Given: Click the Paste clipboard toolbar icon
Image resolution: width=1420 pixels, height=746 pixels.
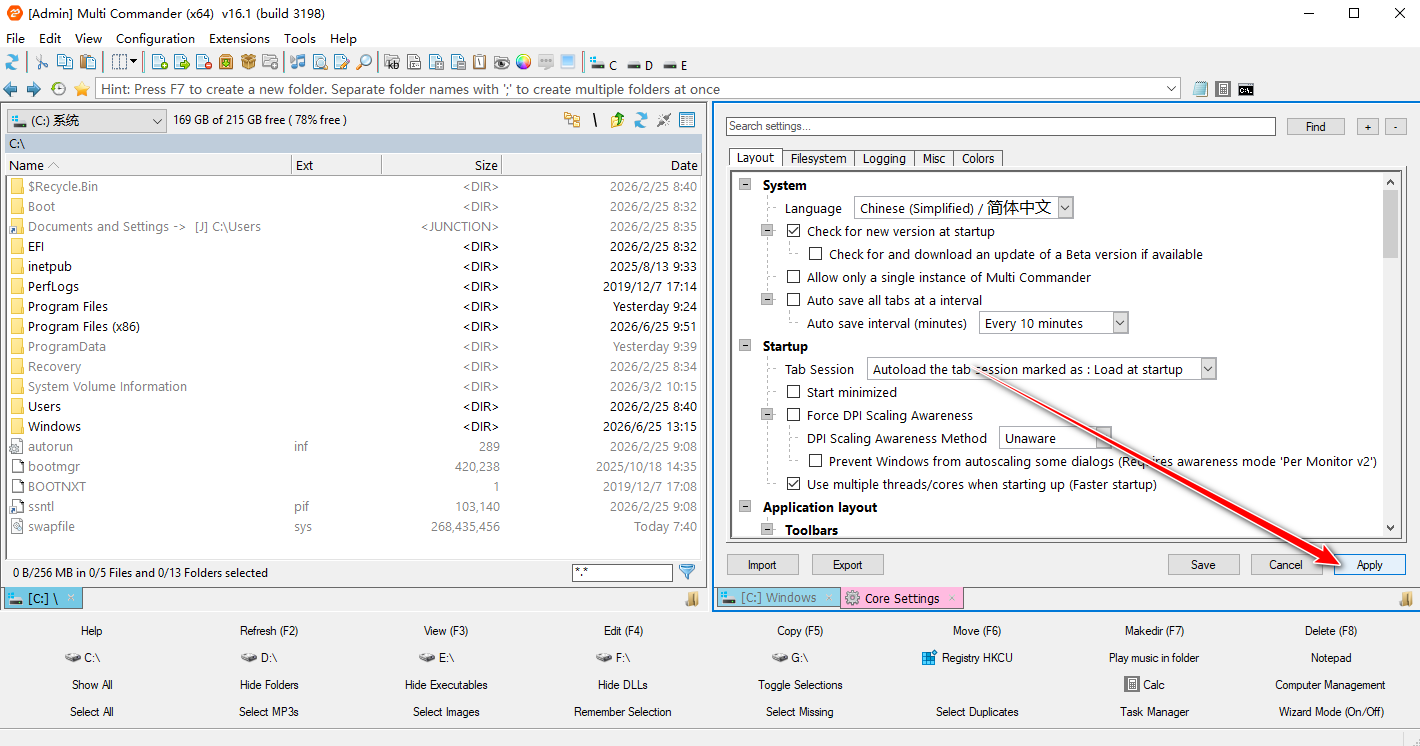Looking at the screenshot, I should 88,62.
